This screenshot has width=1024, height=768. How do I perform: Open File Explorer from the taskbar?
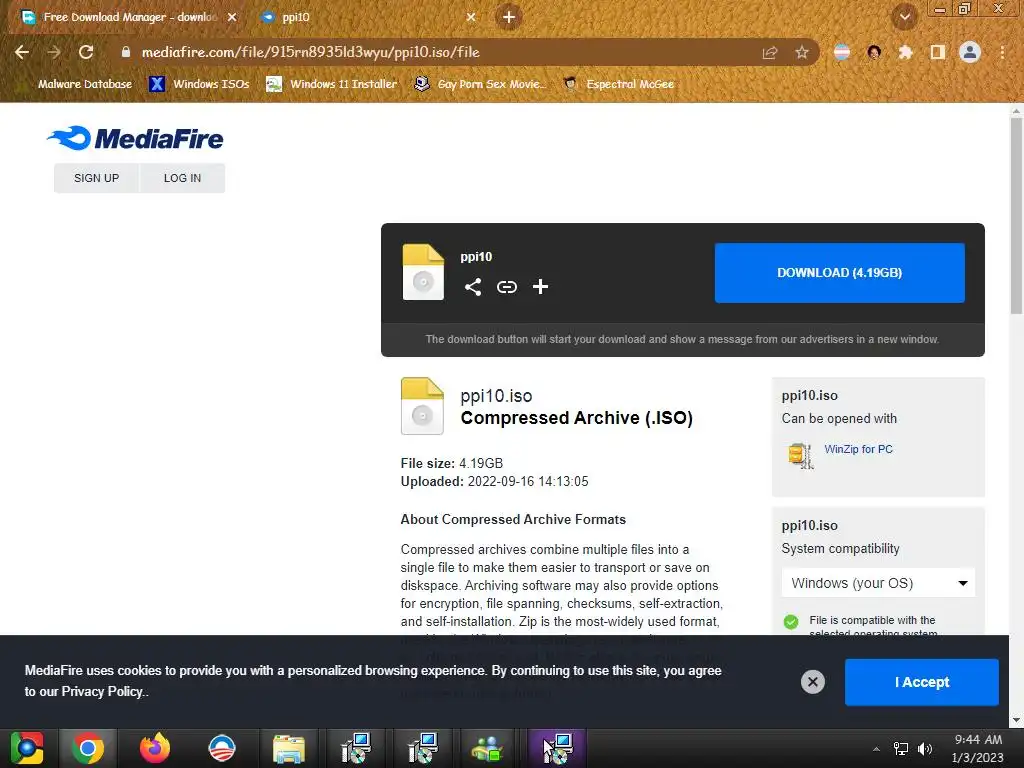(x=289, y=748)
